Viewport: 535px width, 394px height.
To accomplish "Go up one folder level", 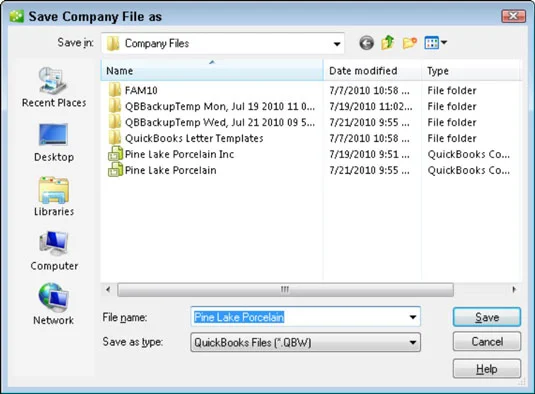I will tap(388, 43).
